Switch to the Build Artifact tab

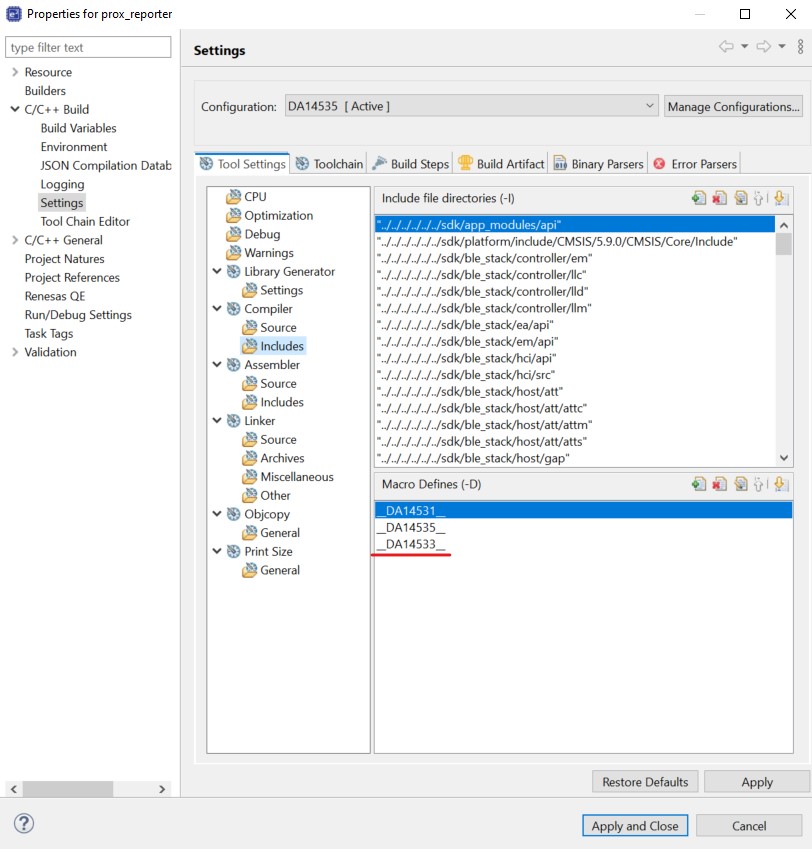(501, 164)
